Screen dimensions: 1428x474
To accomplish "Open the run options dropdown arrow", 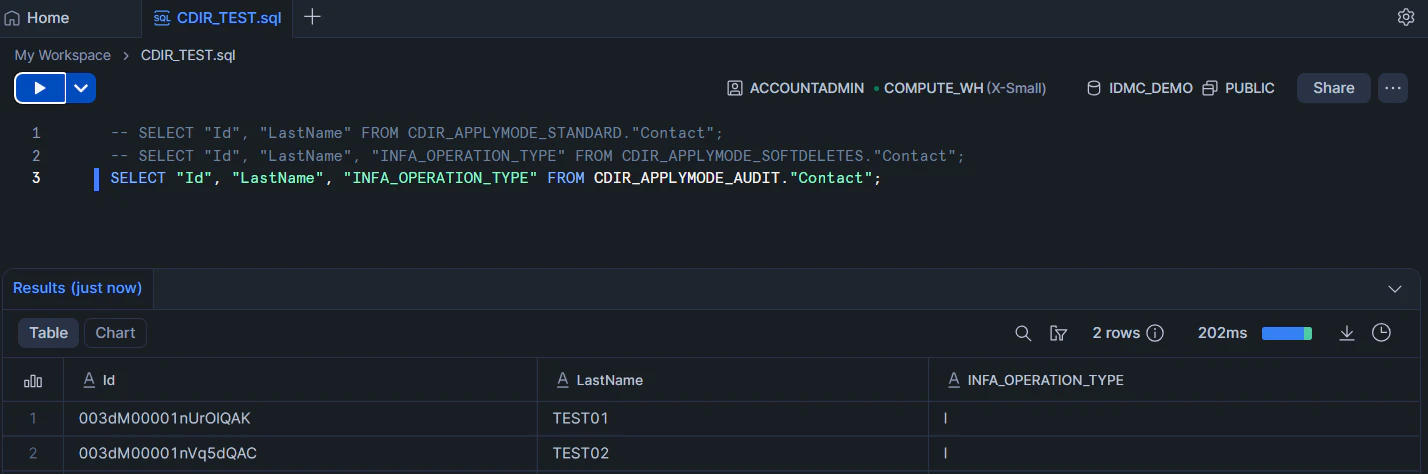I will (x=81, y=88).
